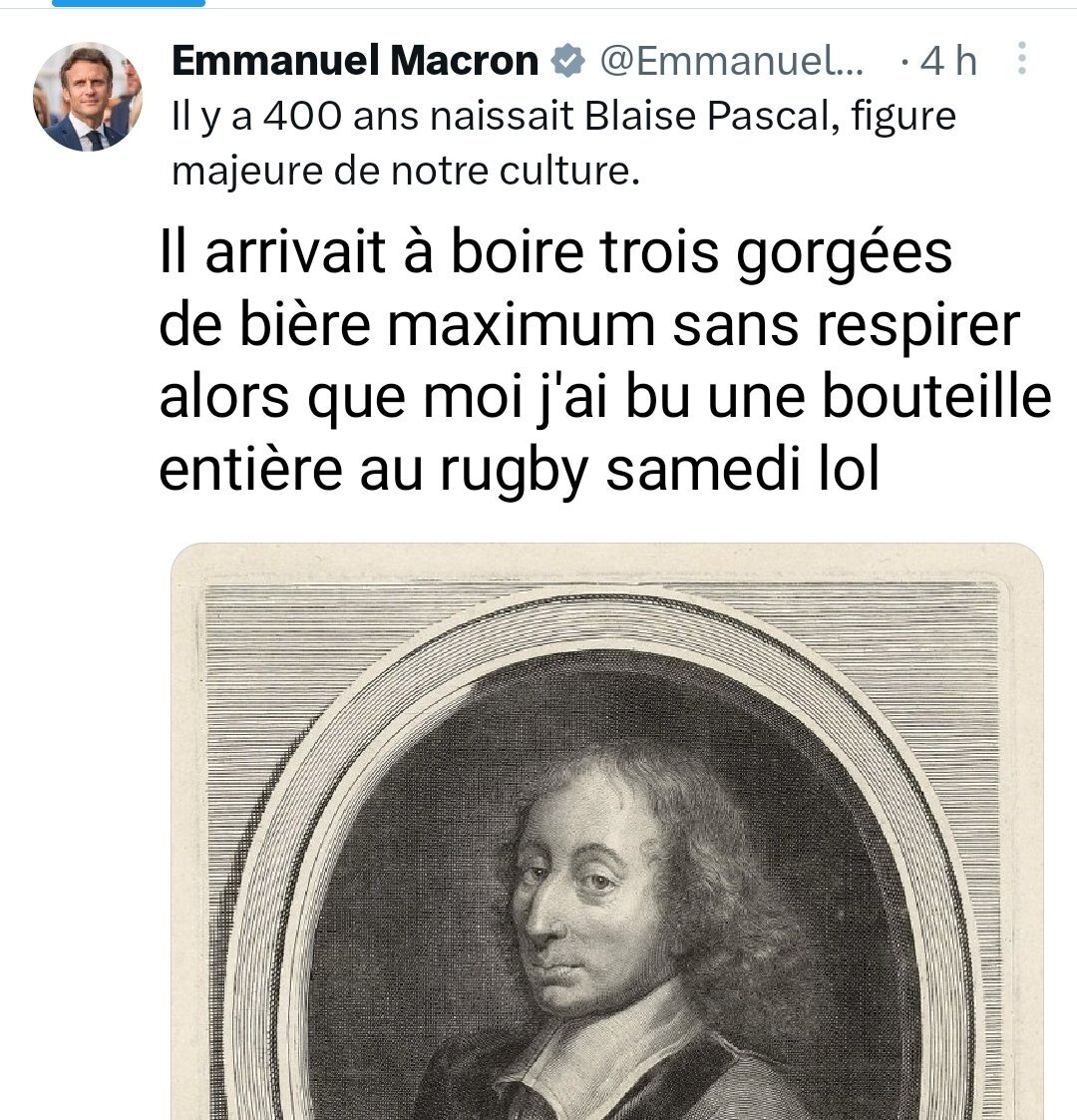Screen dimensions: 1077x1120
Task: Click the text "majeure de notre culture."
Action: point(406,171)
